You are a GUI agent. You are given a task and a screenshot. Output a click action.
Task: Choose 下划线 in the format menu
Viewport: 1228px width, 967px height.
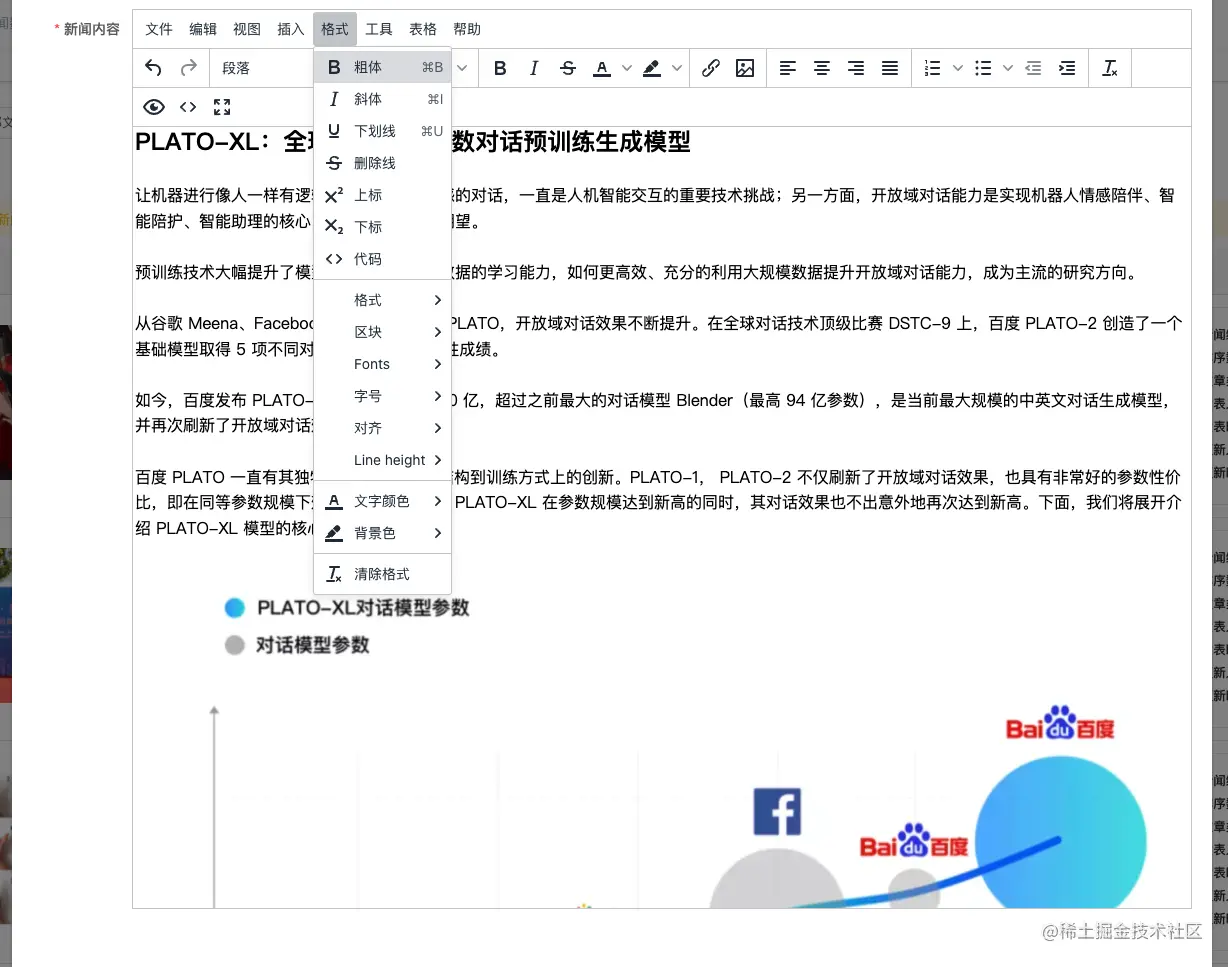[x=383, y=131]
